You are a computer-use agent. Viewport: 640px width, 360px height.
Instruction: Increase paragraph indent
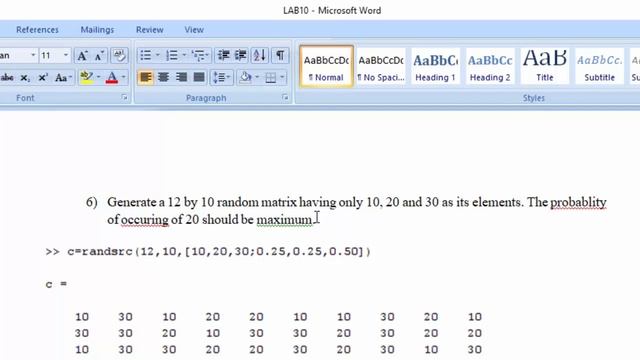[x=240, y=56]
